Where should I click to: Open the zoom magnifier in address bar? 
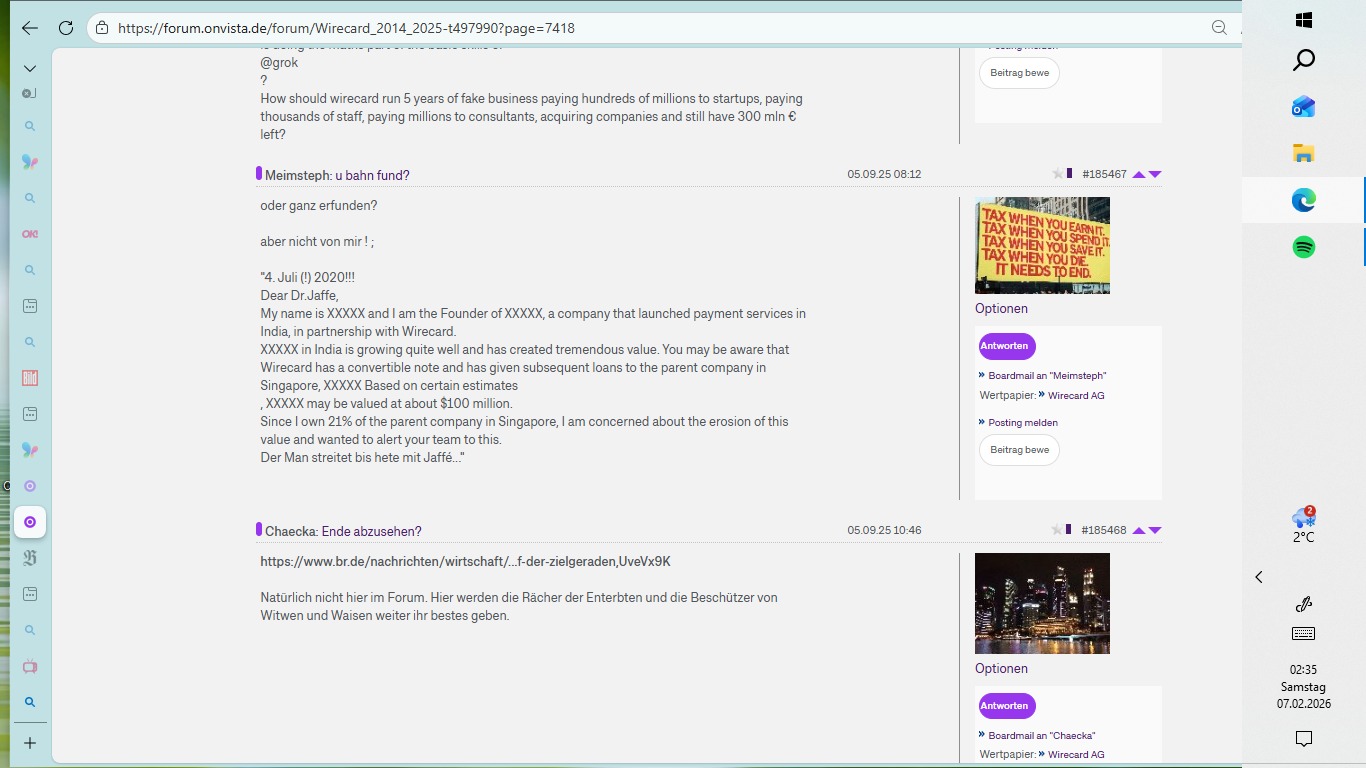pyautogui.click(x=1219, y=28)
